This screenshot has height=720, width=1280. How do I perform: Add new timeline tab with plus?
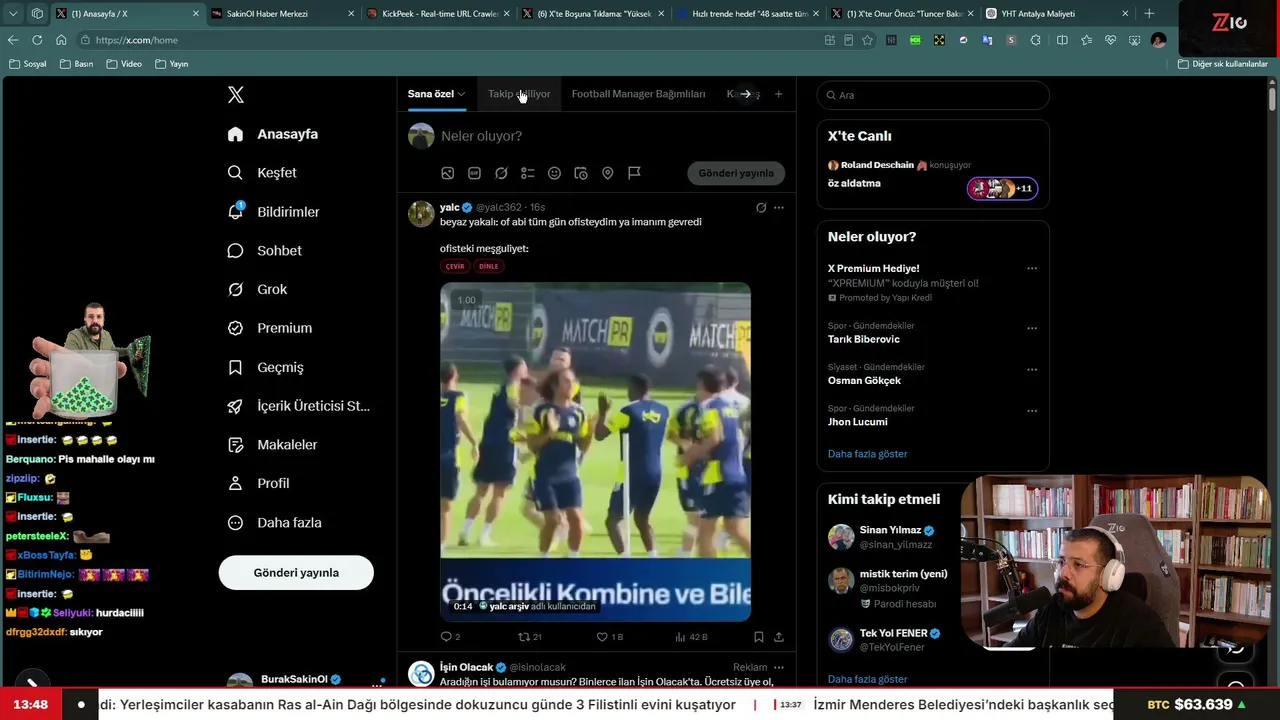click(x=778, y=94)
